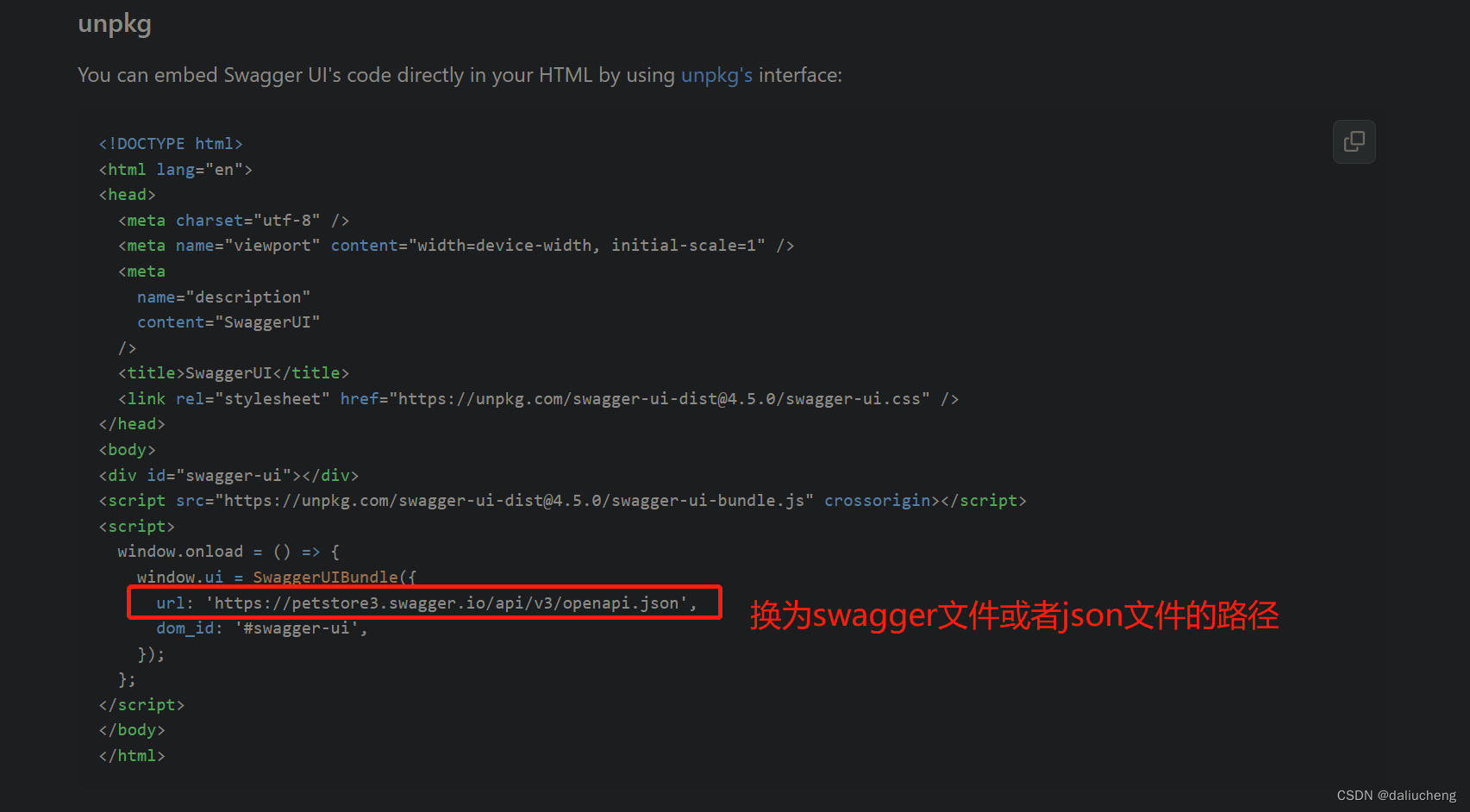Image resolution: width=1470 pixels, height=812 pixels.
Task: Click the closing </head> tag
Action: [x=132, y=424]
